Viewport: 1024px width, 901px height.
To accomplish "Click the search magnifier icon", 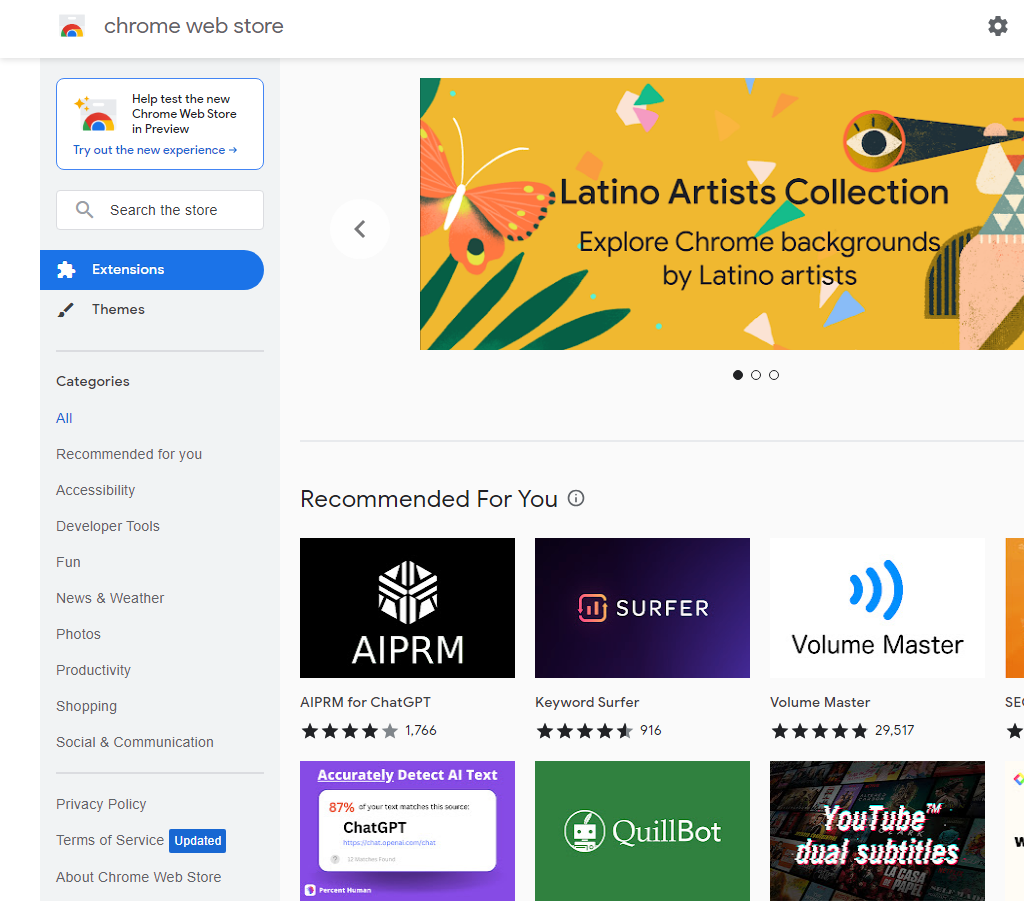I will (x=84, y=210).
